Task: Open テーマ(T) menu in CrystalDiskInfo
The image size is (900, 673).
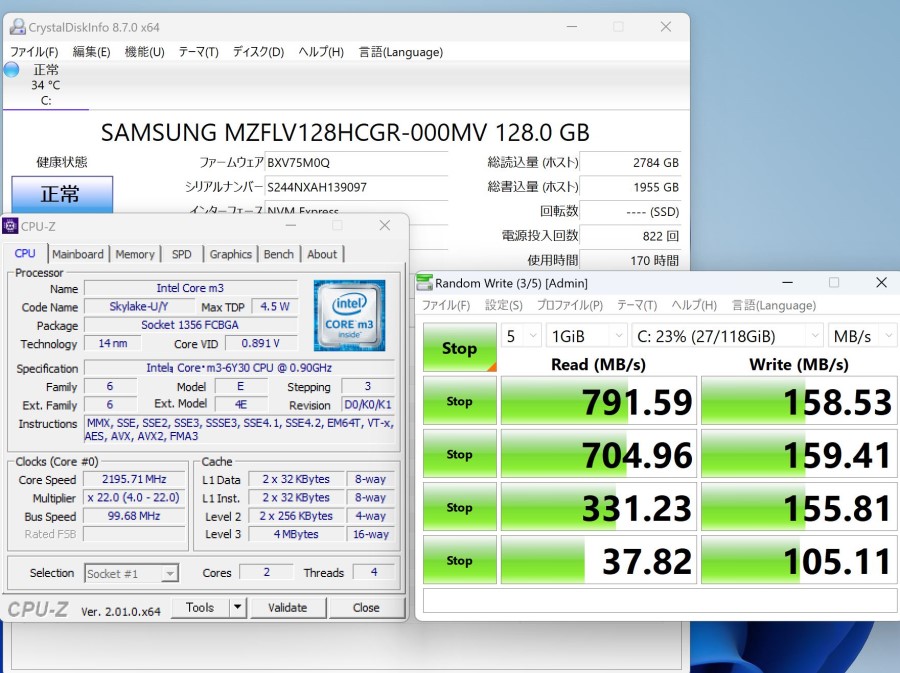Action: [x=199, y=52]
